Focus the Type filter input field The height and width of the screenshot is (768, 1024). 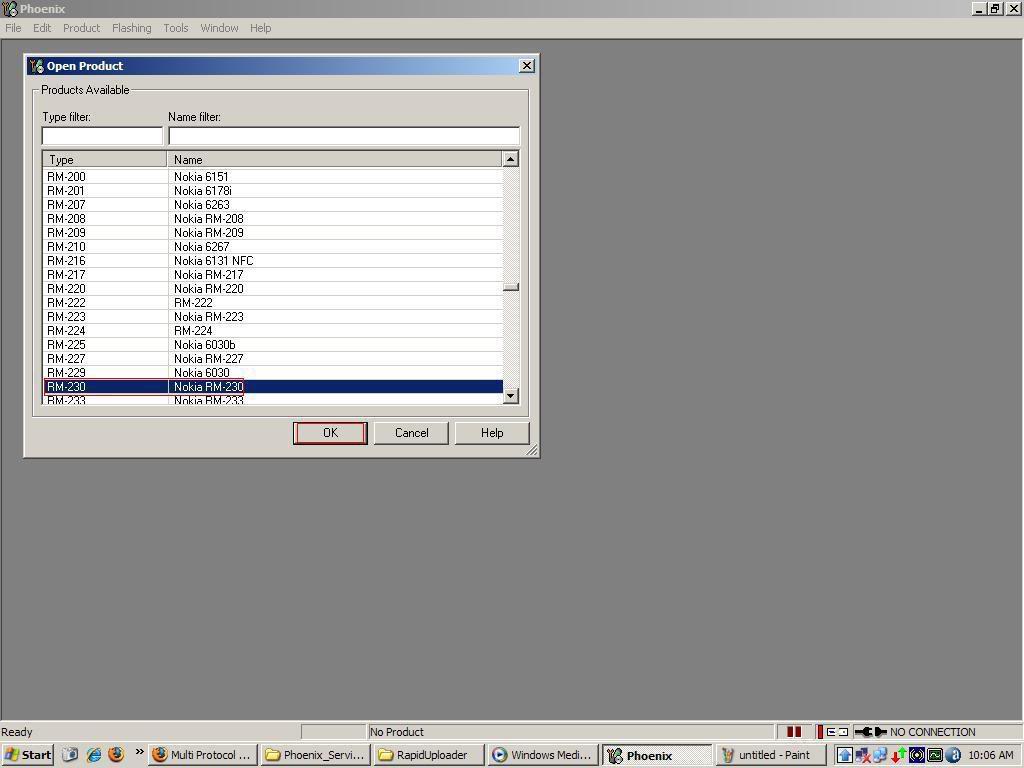pyautogui.click(x=102, y=136)
